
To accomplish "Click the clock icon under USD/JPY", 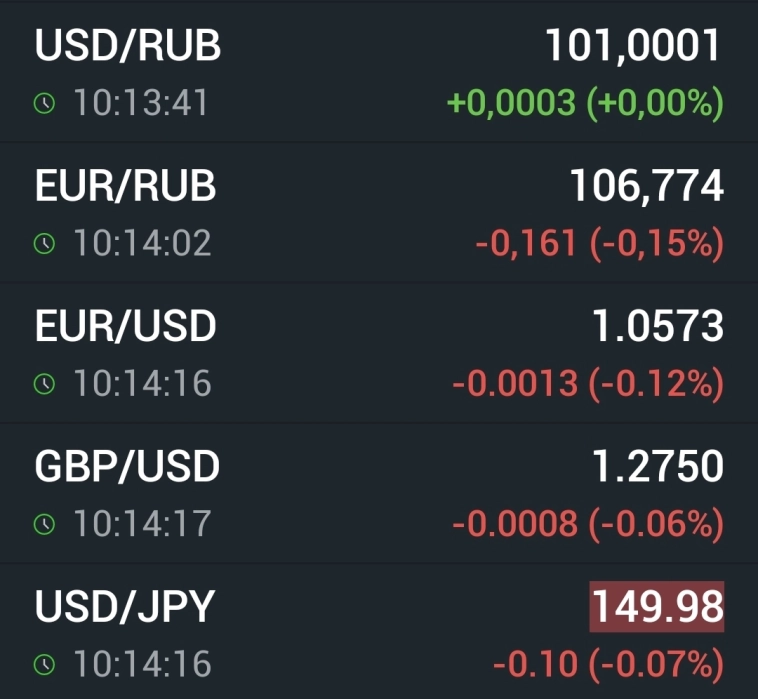I will pos(43,663).
